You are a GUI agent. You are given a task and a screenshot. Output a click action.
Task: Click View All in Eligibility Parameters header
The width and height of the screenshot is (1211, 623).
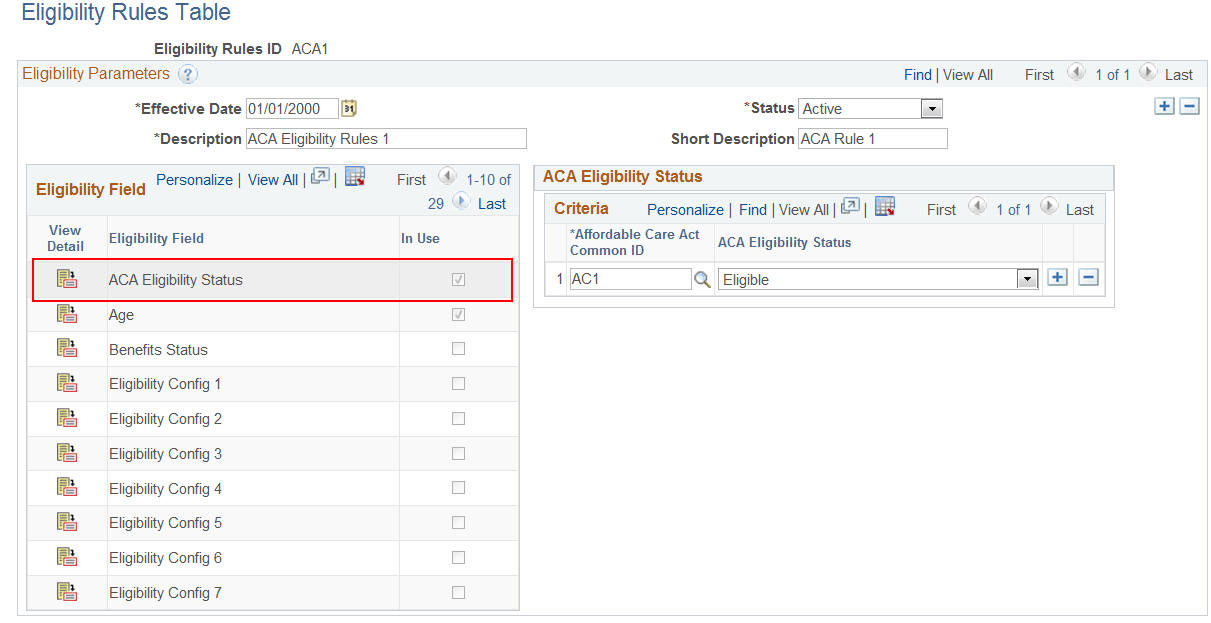pos(967,74)
